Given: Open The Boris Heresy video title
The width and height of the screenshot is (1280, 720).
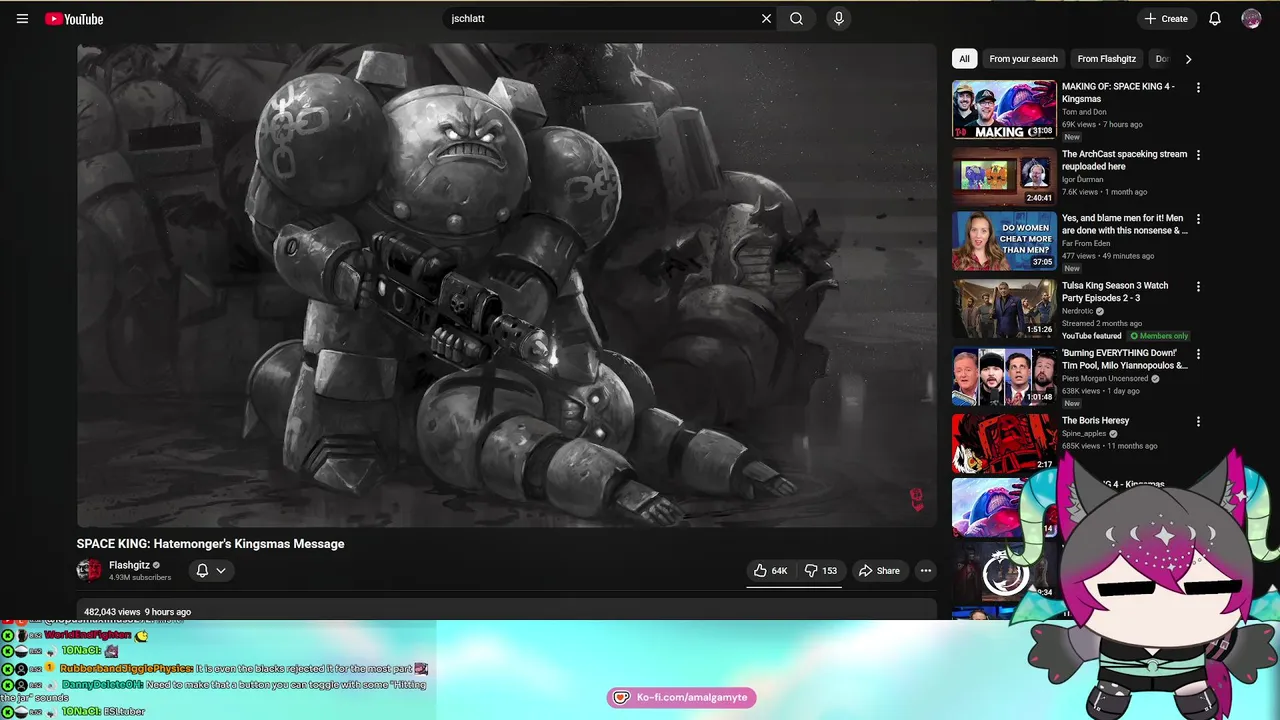Looking at the screenshot, I should coord(1095,421).
